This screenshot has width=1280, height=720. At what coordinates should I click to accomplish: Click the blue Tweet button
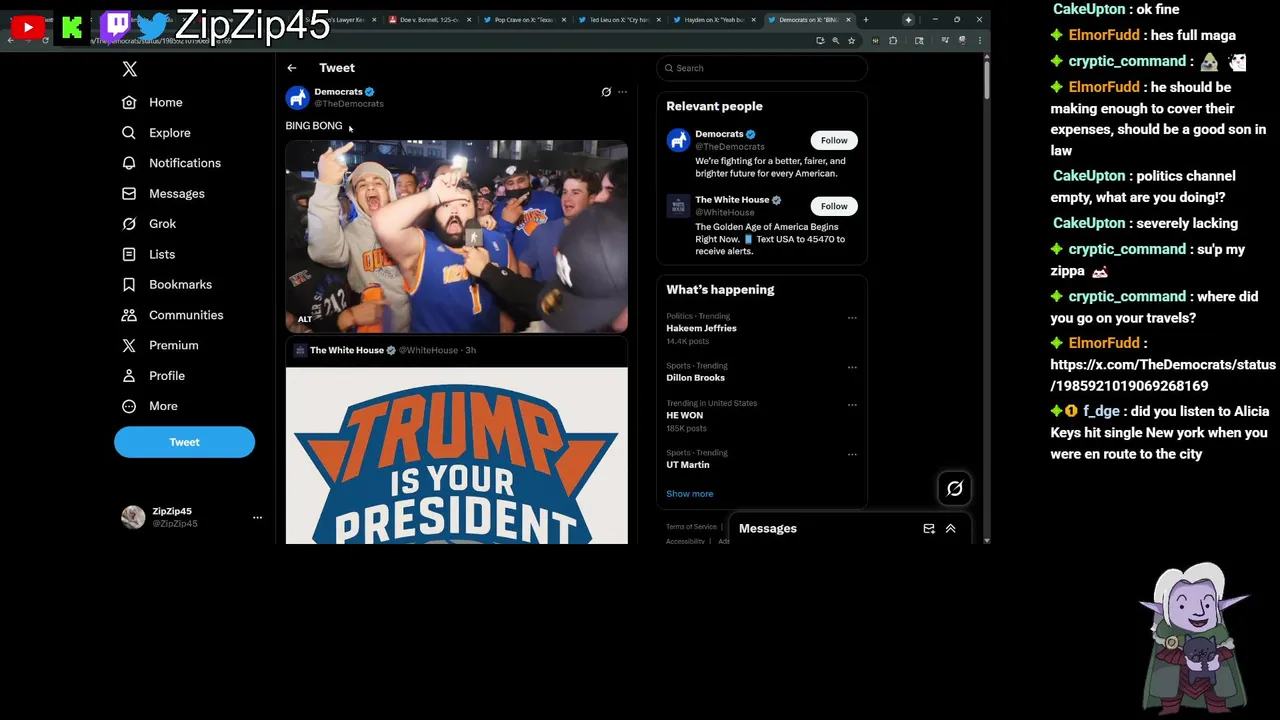(x=184, y=442)
